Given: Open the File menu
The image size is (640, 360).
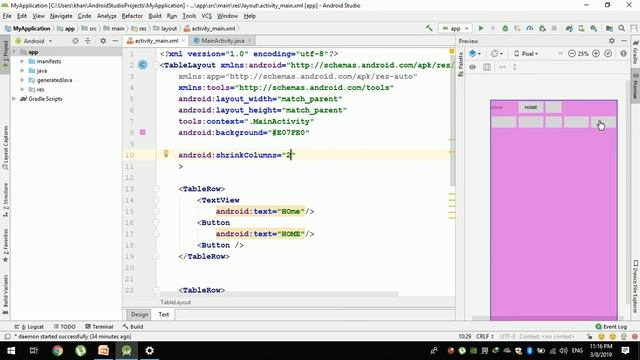Looking at the screenshot, I should pyautogui.click(x=7, y=16).
